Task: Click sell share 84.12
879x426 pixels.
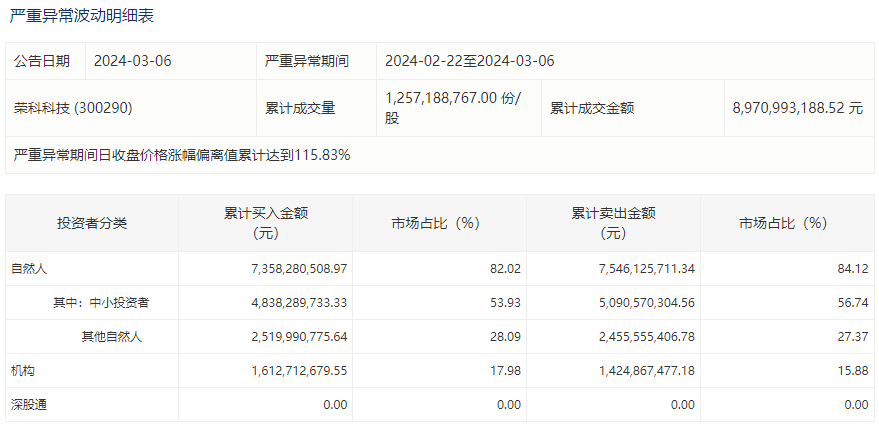Action: 853,269
